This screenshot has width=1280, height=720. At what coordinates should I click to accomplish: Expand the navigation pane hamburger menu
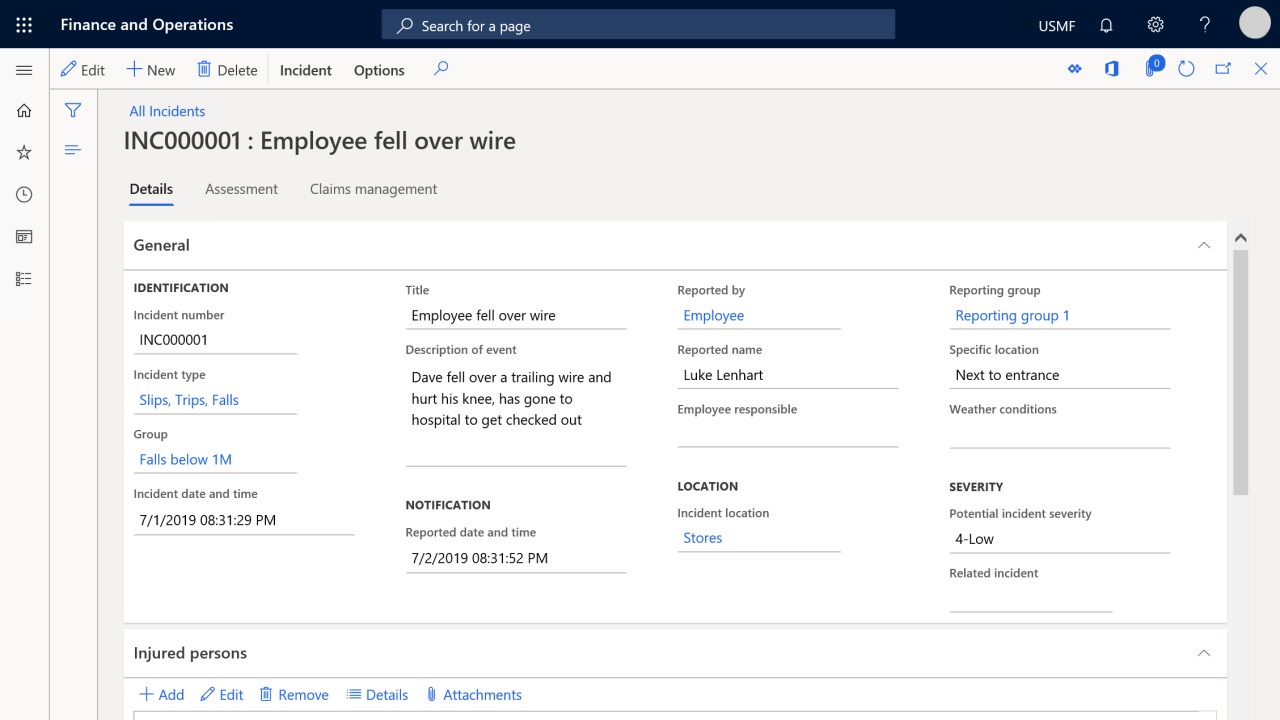pos(24,70)
